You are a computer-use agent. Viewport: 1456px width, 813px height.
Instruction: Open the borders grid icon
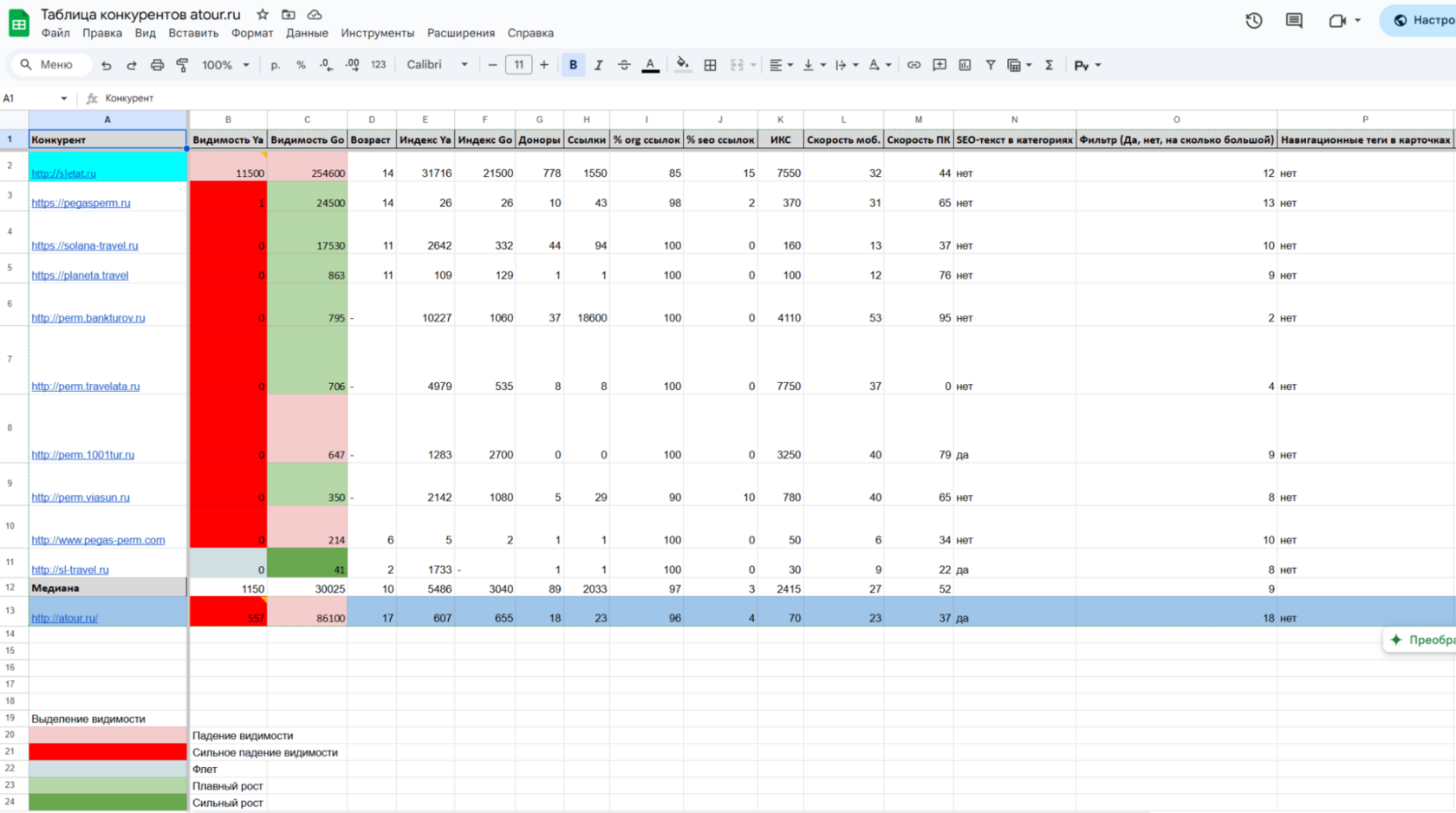click(710, 65)
